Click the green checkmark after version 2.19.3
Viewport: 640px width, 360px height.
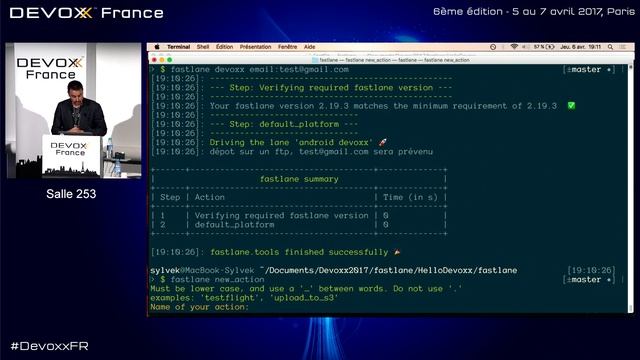[x=571, y=106]
